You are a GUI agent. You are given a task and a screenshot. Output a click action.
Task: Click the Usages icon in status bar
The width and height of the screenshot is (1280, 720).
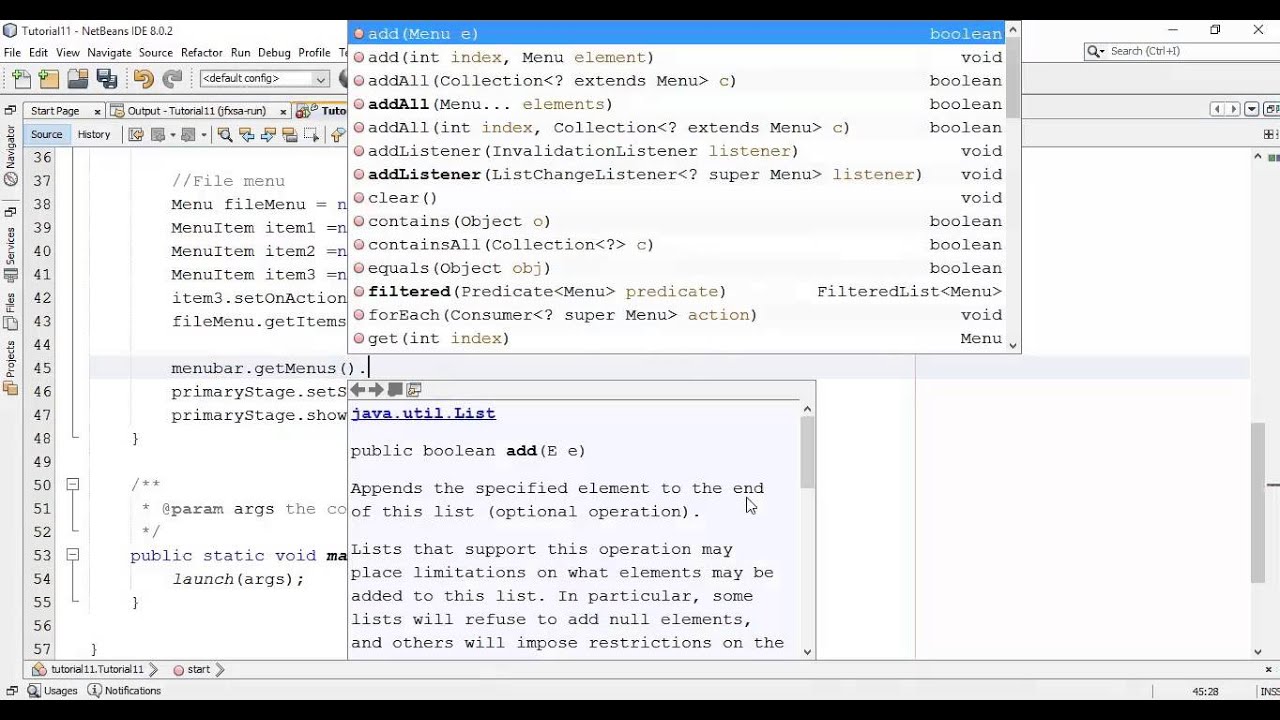[34, 691]
